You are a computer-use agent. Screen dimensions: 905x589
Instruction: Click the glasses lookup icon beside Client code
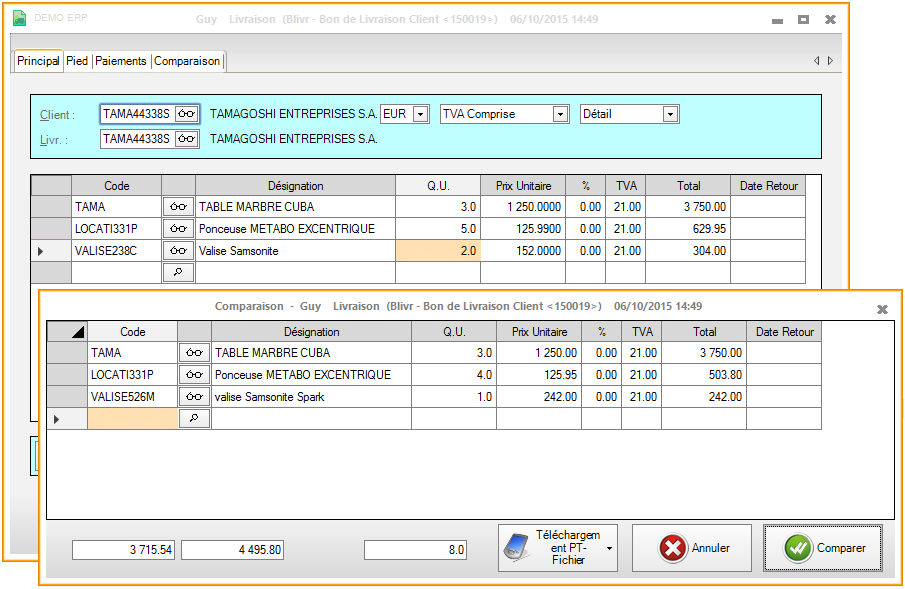[187, 114]
